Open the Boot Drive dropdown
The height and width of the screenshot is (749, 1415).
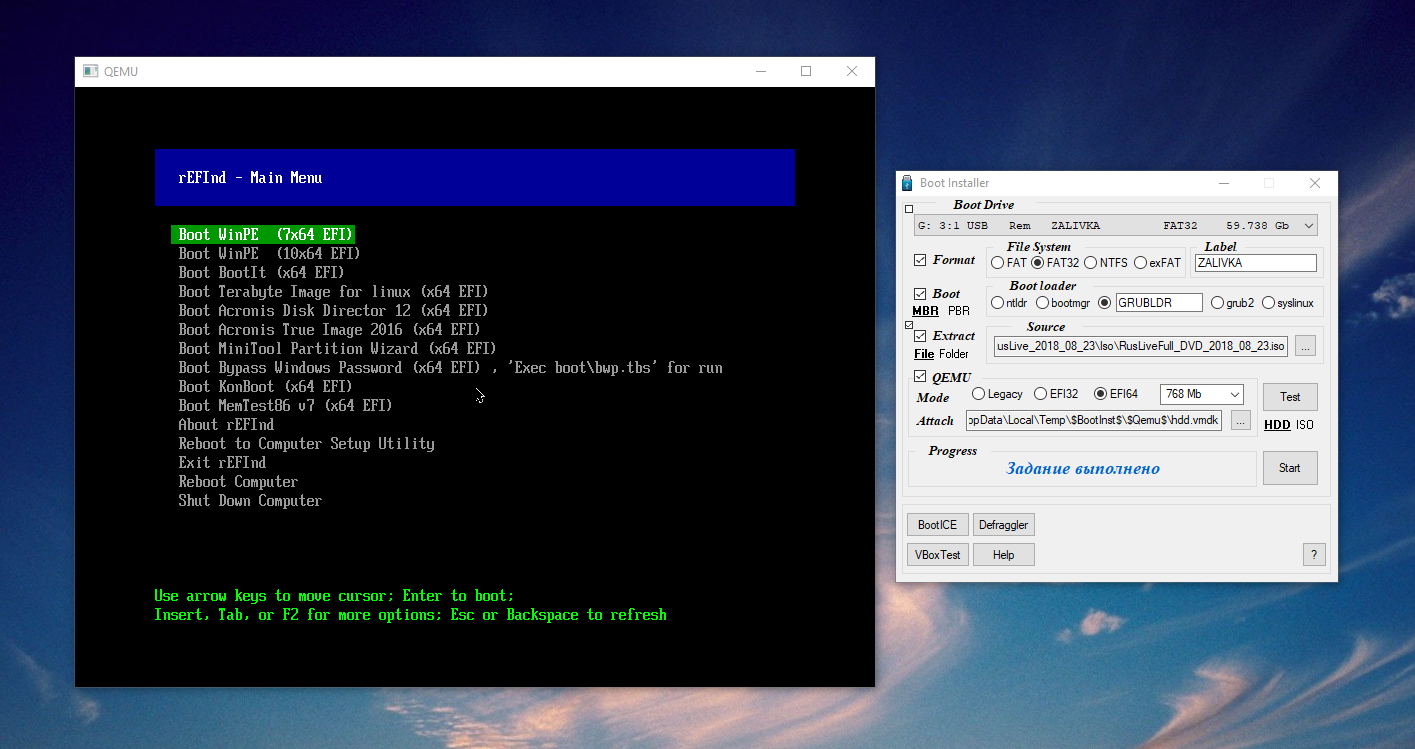click(x=1115, y=226)
